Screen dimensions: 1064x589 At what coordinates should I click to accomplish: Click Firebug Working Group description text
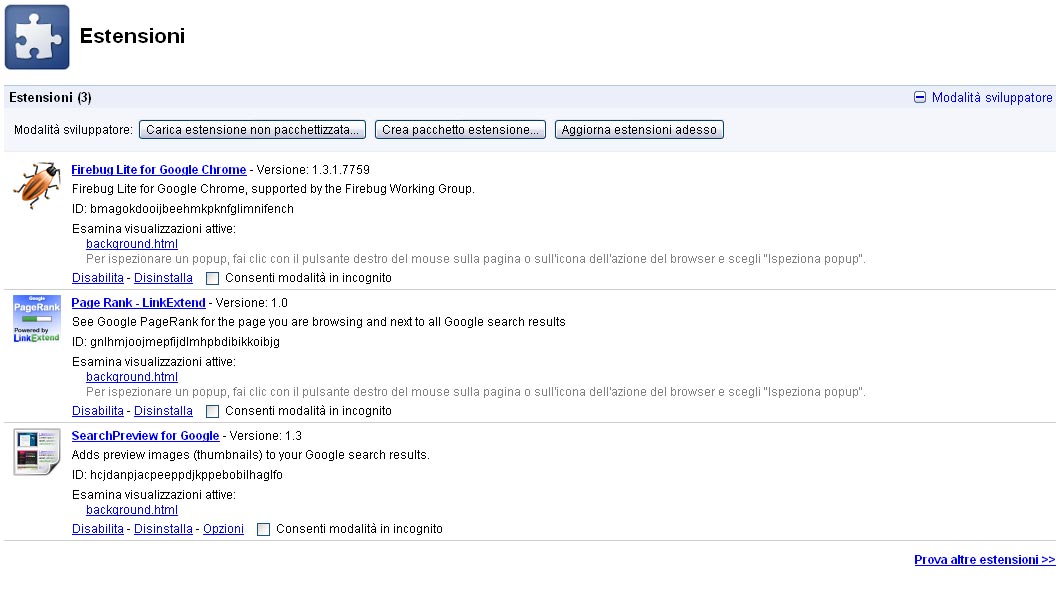click(273, 189)
